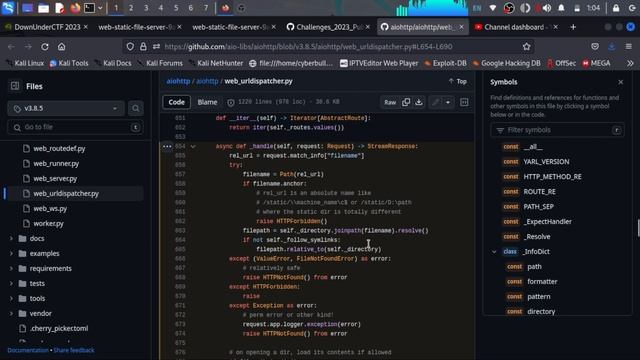The height and width of the screenshot is (360, 640).
Task: Close the DownUnderCTF 2023 tab
Action: click(86, 27)
